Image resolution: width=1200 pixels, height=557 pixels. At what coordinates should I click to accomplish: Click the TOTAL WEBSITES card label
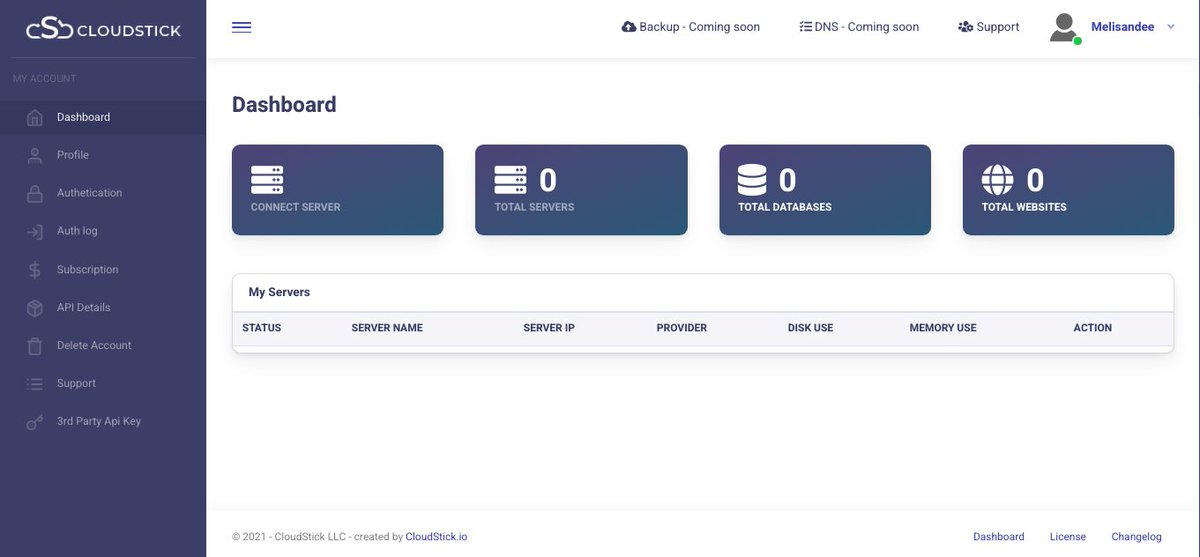click(1024, 207)
